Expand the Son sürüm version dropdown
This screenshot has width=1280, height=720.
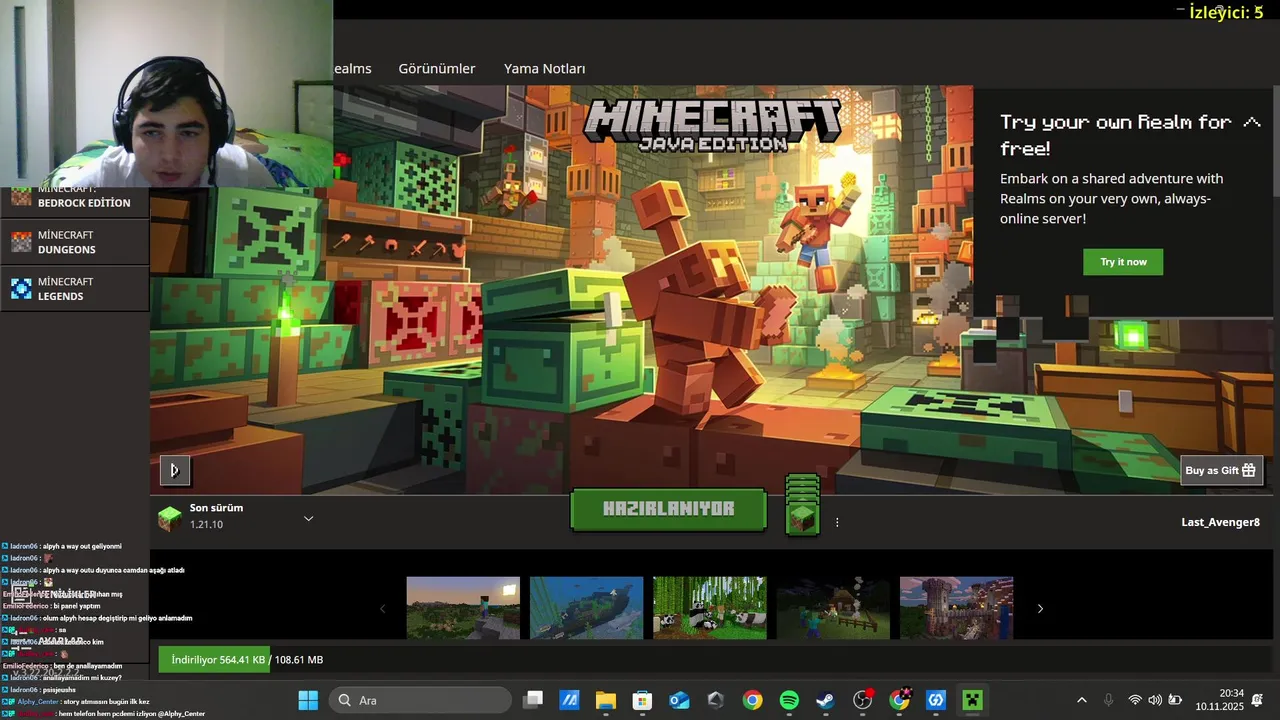(x=308, y=518)
